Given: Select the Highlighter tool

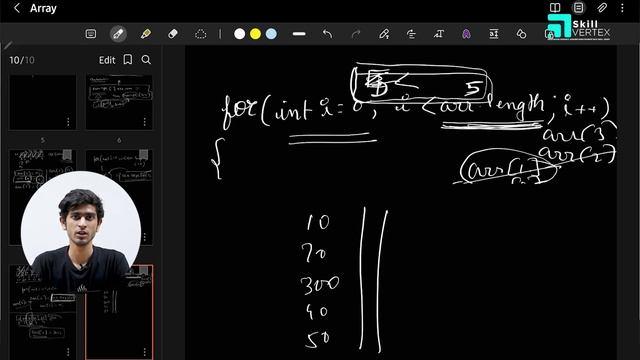Looking at the screenshot, I should [x=145, y=34].
